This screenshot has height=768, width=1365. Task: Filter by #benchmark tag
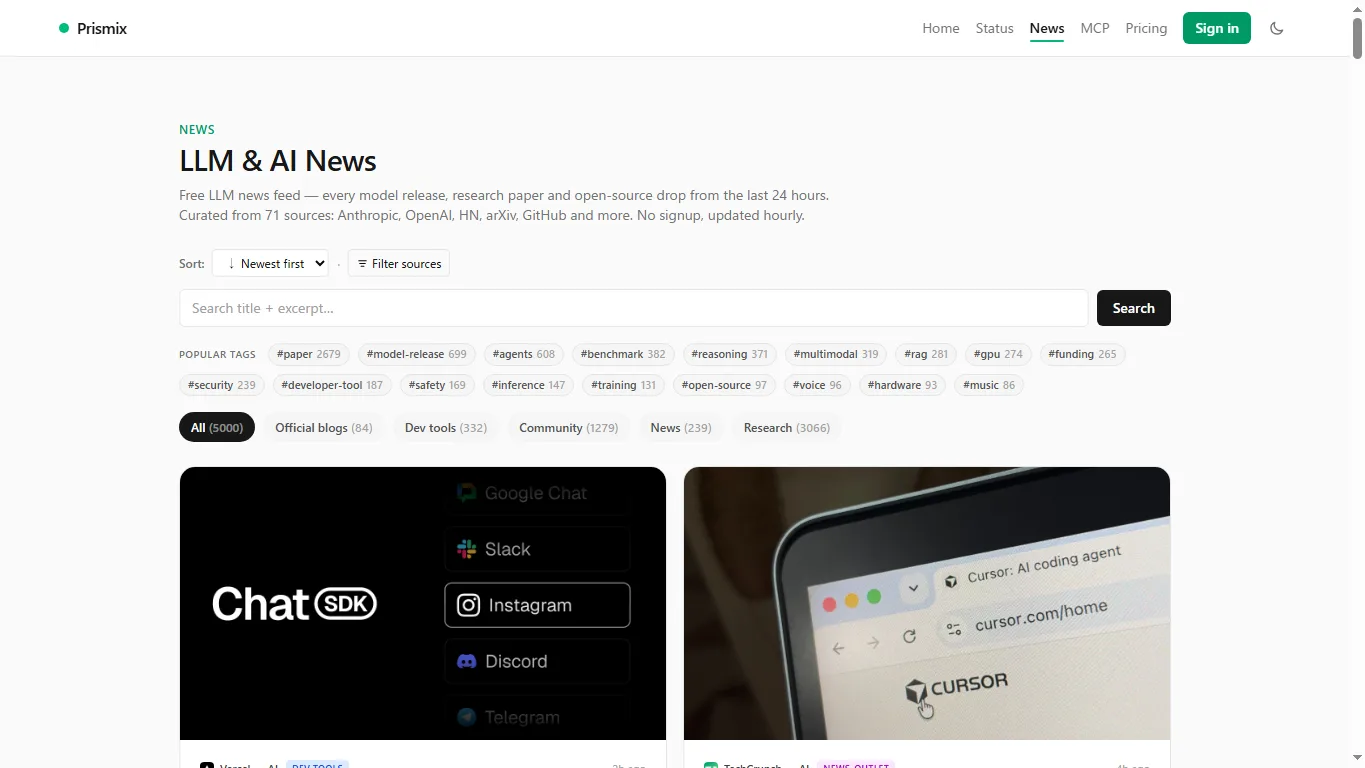click(623, 354)
